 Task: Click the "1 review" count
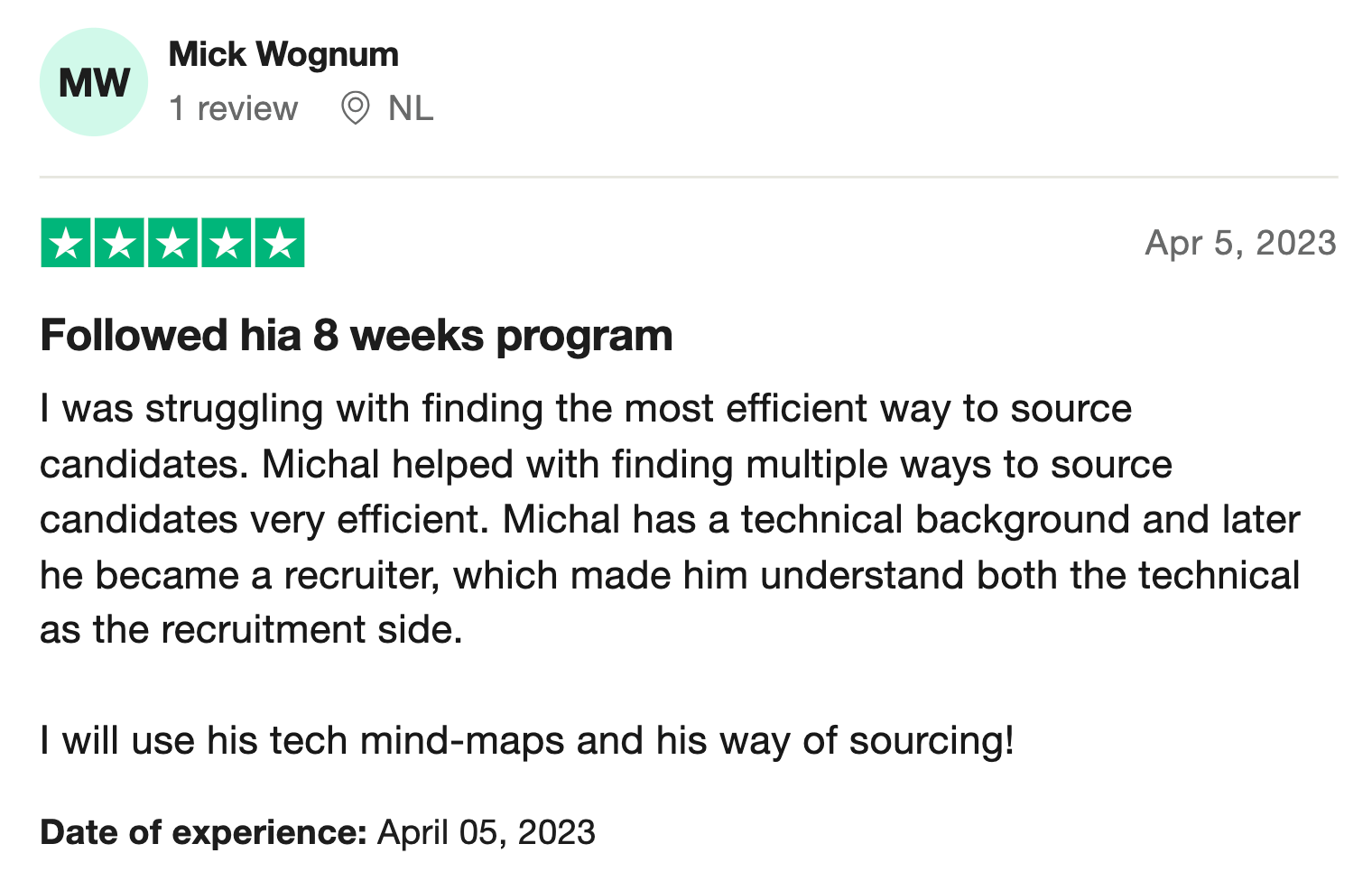233,108
